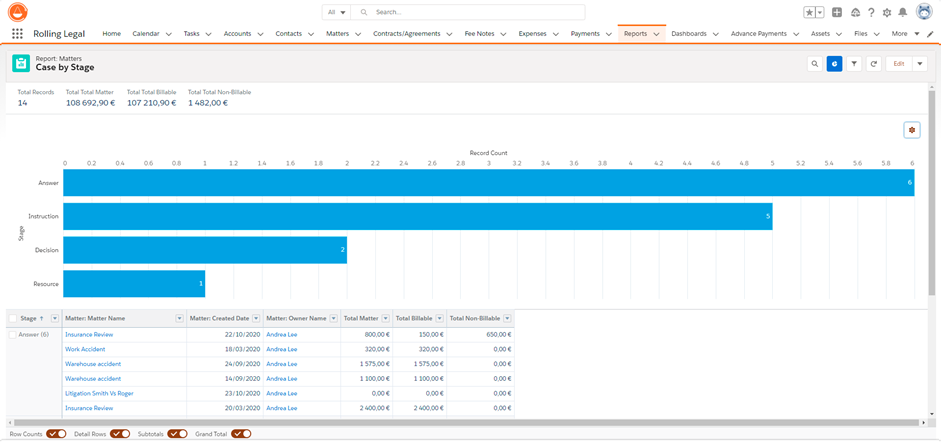Open chart properties gear icon
The width and height of the screenshot is (941, 444).
tap(912, 130)
